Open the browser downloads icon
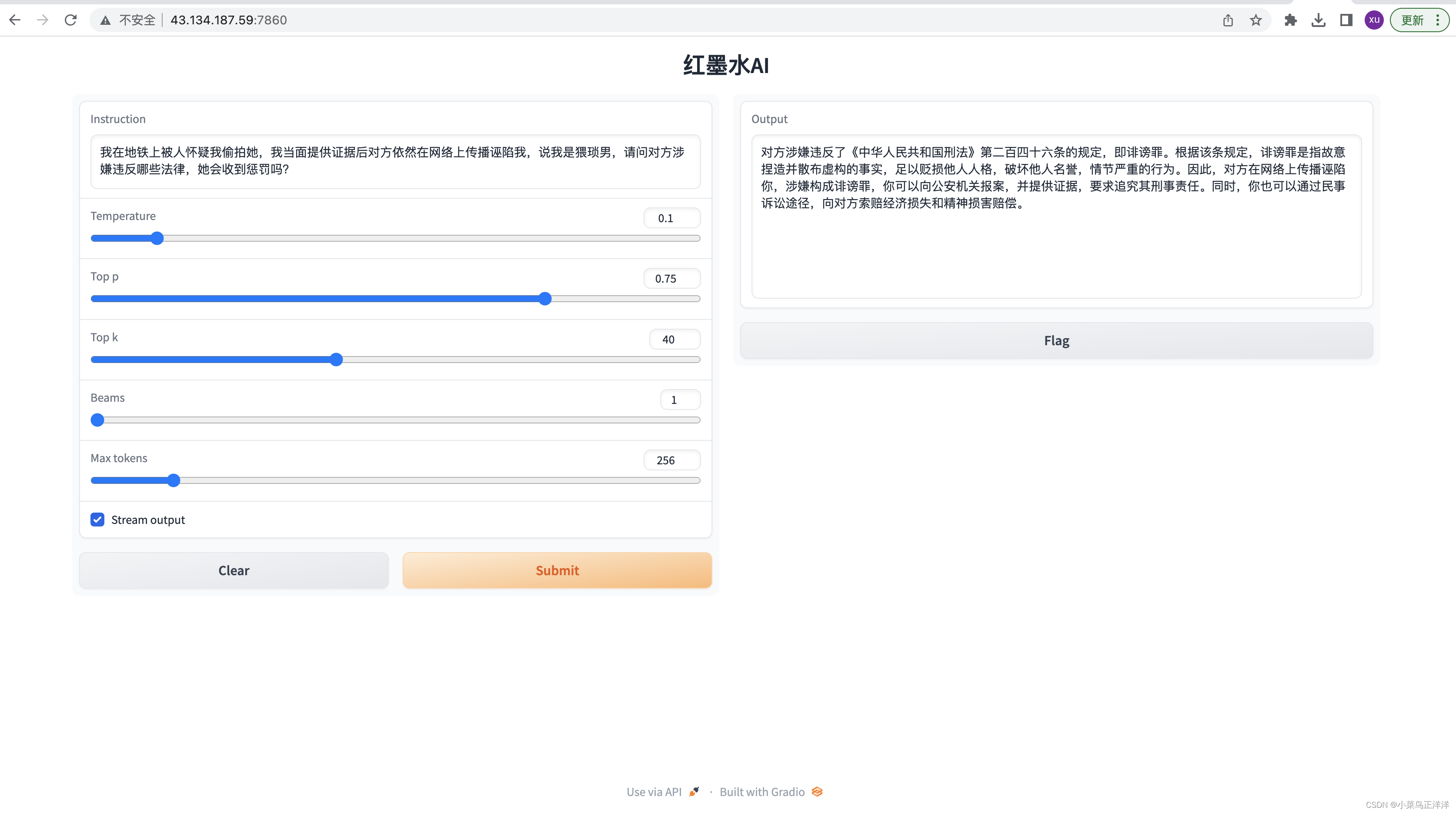Screen dimensions: 1456x813 pos(1318,20)
